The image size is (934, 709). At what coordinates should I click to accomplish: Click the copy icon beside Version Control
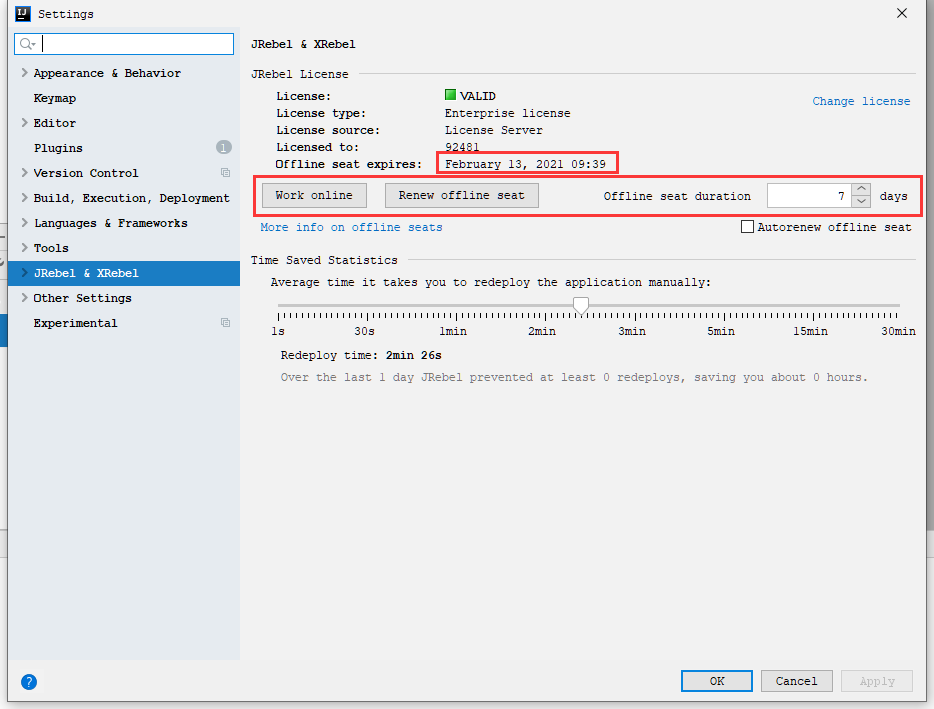click(x=225, y=173)
